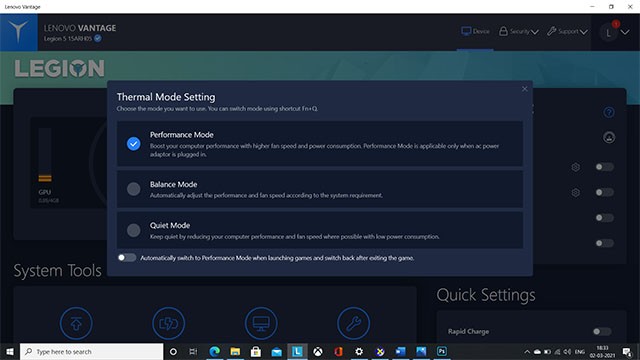640x360 pixels.
Task: Toggle the first switch beside gear
Action: pyautogui.click(x=604, y=167)
